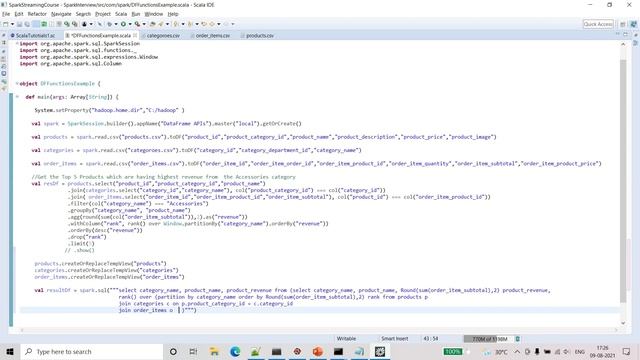Click the Save All toolbar icon
The image size is (640, 360).
(27, 24)
